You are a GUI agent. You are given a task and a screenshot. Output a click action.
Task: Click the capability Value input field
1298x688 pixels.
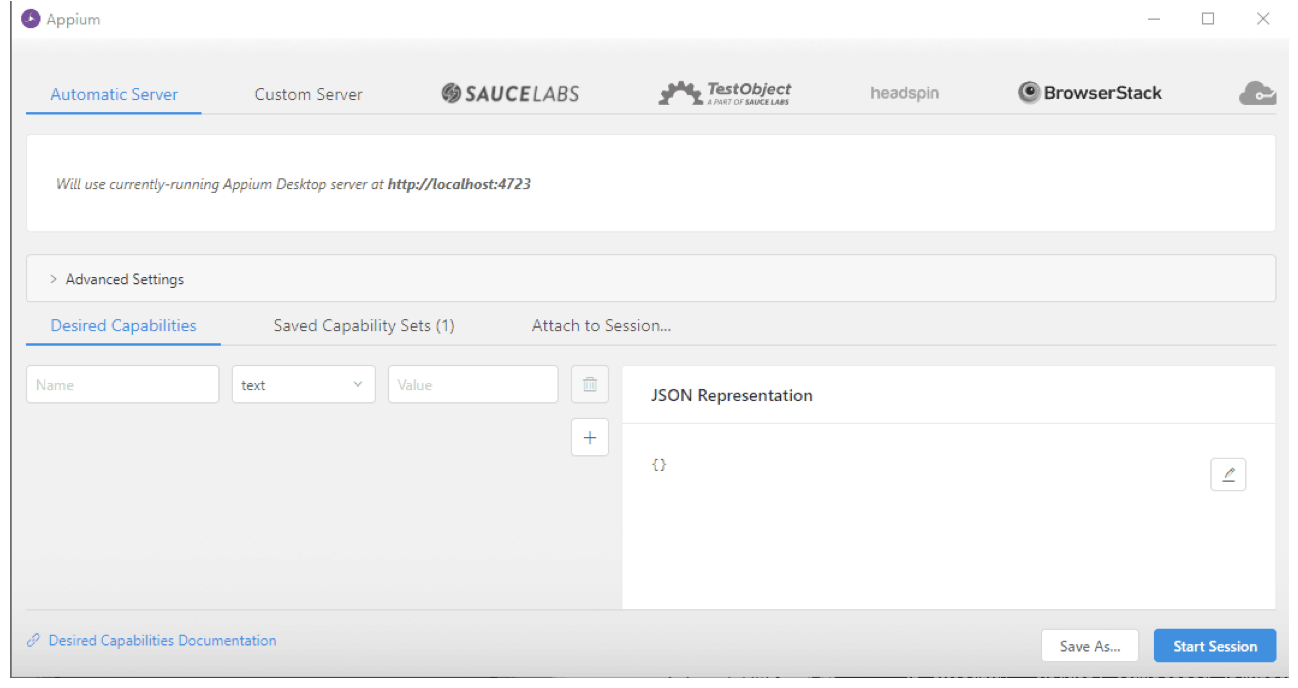pyautogui.click(x=472, y=385)
